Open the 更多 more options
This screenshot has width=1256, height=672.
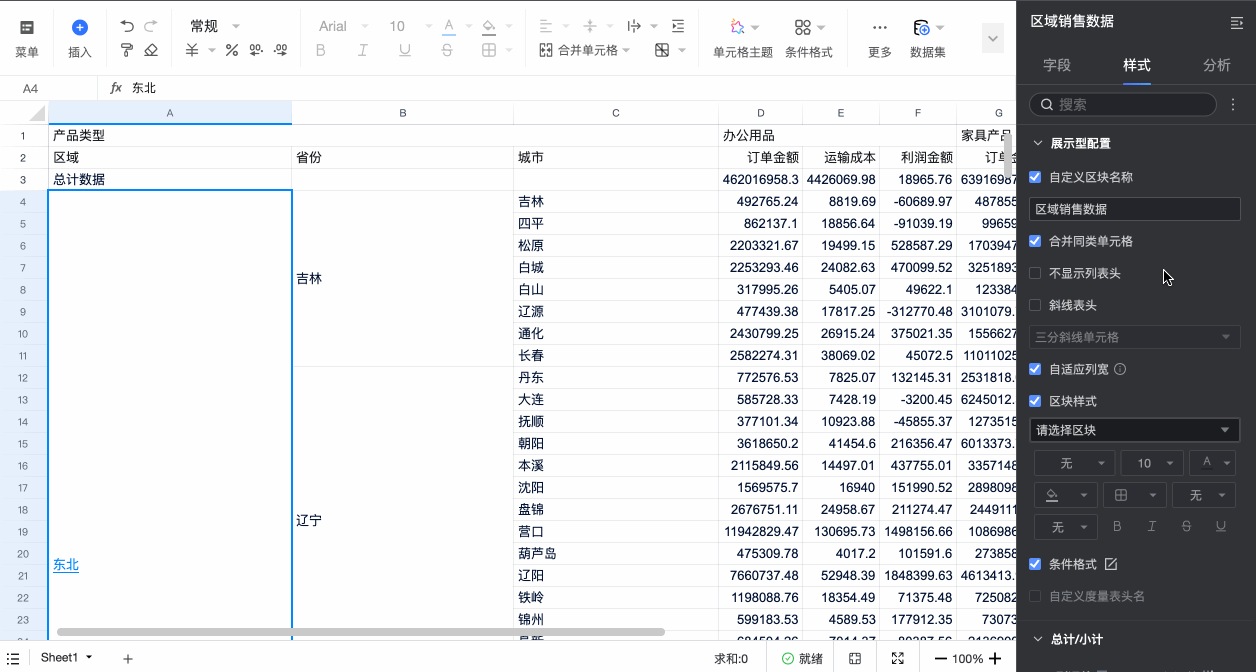pos(880,37)
